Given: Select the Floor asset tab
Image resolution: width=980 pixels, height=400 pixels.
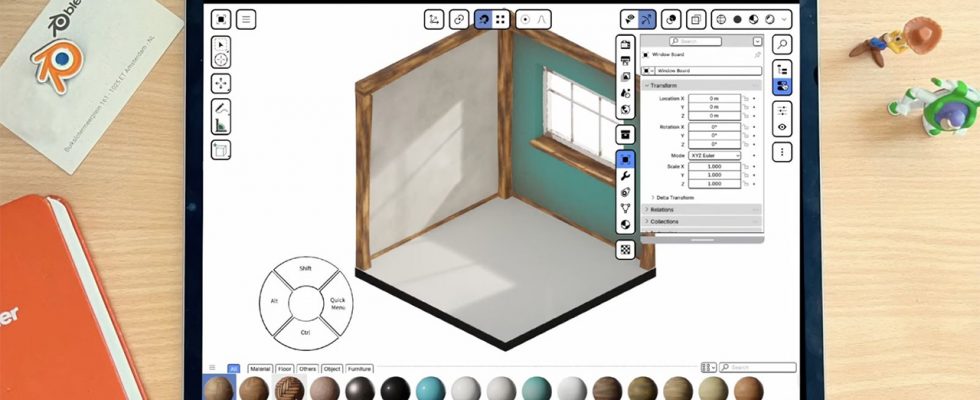Looking at the screenshot, I should 285,369.
